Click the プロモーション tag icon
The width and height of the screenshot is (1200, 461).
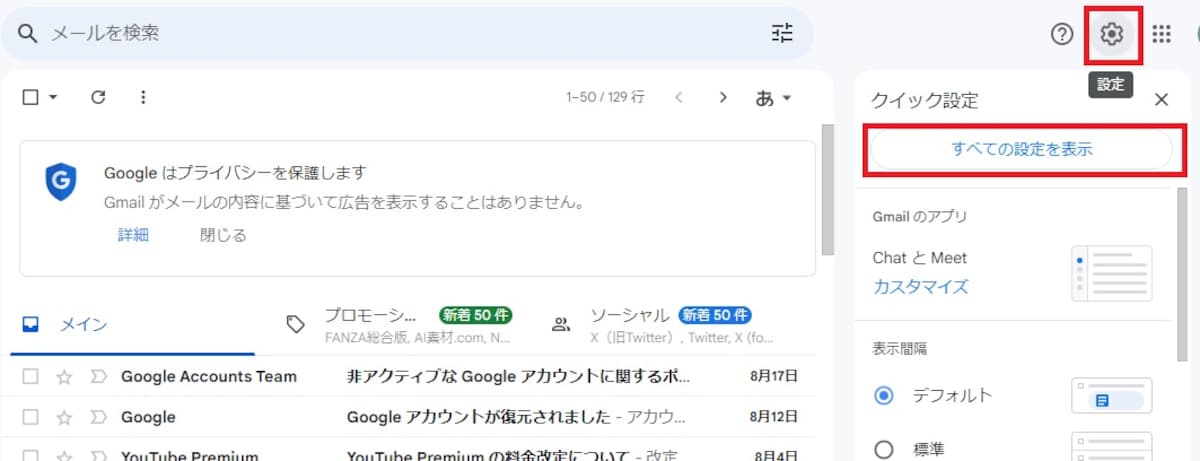(x=295, y=324)
